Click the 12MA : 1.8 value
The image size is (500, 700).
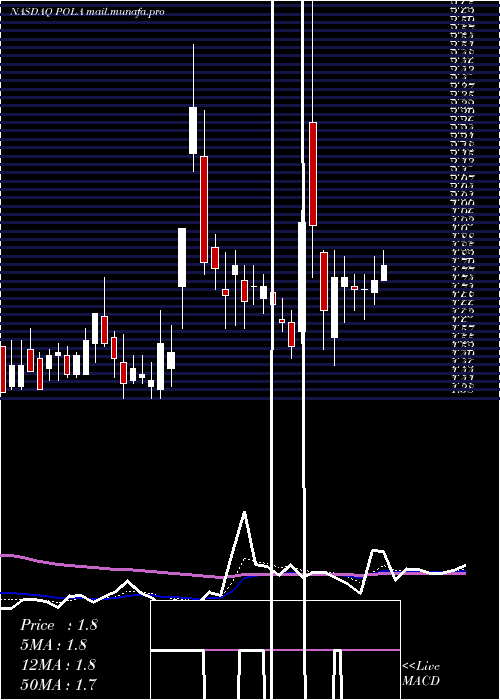(58, 664)
